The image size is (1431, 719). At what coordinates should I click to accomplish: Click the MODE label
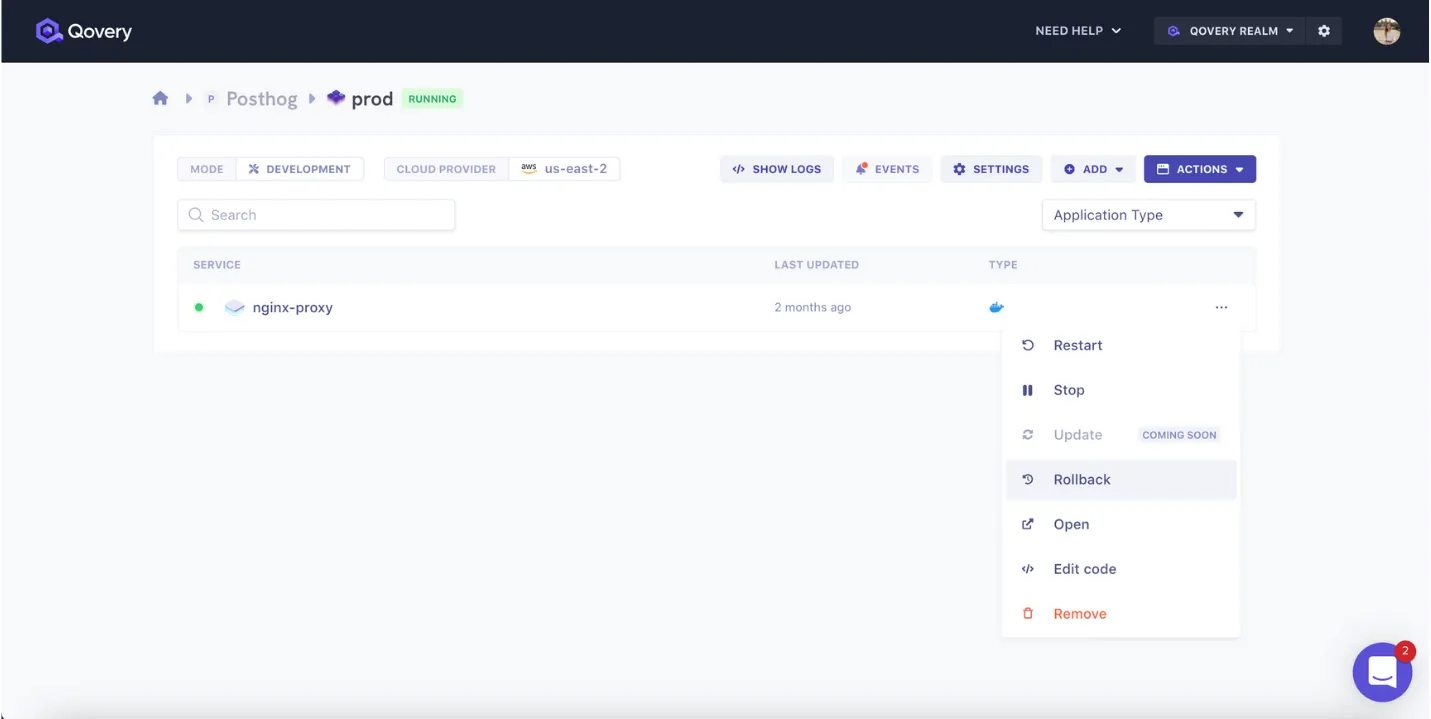pos(207,169)
